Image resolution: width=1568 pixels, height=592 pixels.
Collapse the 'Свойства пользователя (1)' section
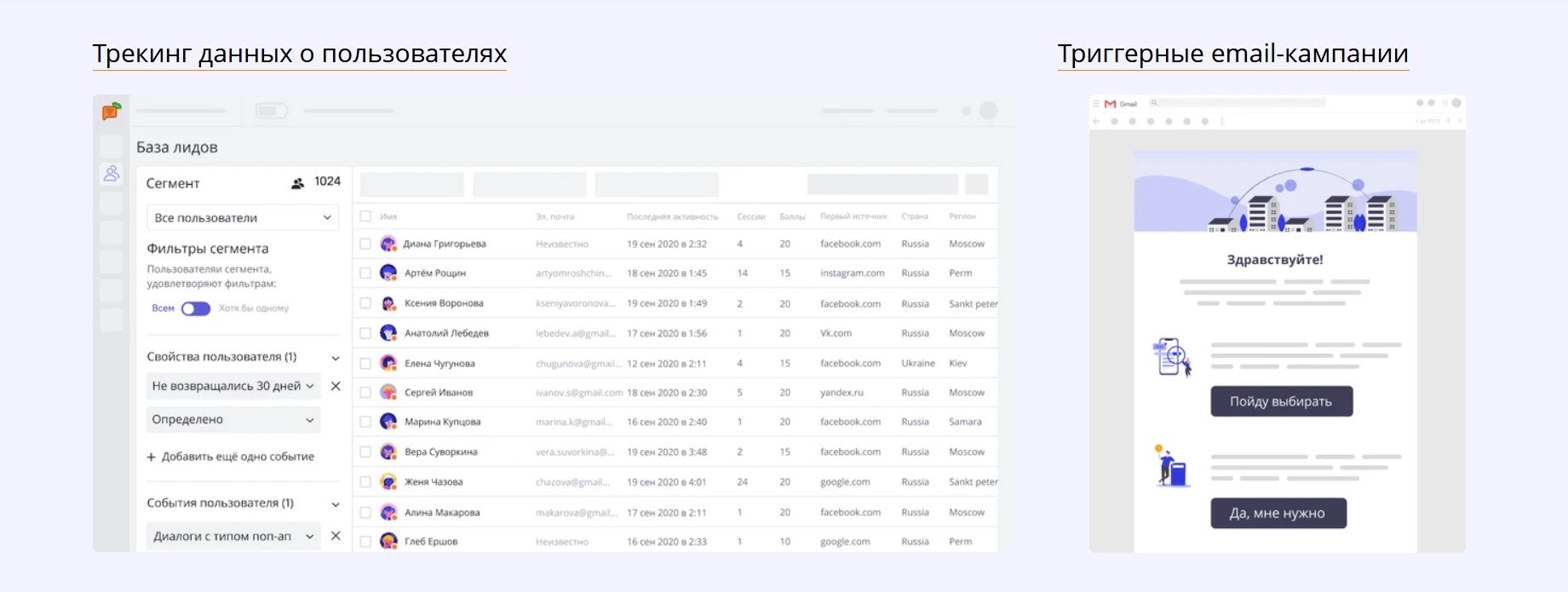[336, 358]
